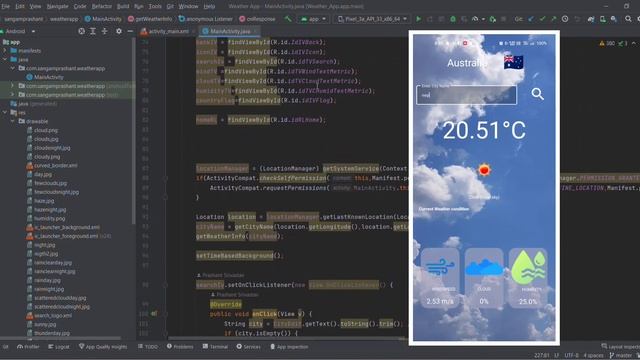
Task: Open the Profiler tool window
Action: coord(28,347)
